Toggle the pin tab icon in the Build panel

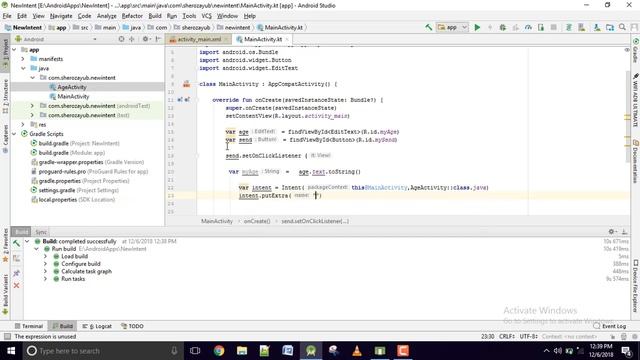point(16,273)
